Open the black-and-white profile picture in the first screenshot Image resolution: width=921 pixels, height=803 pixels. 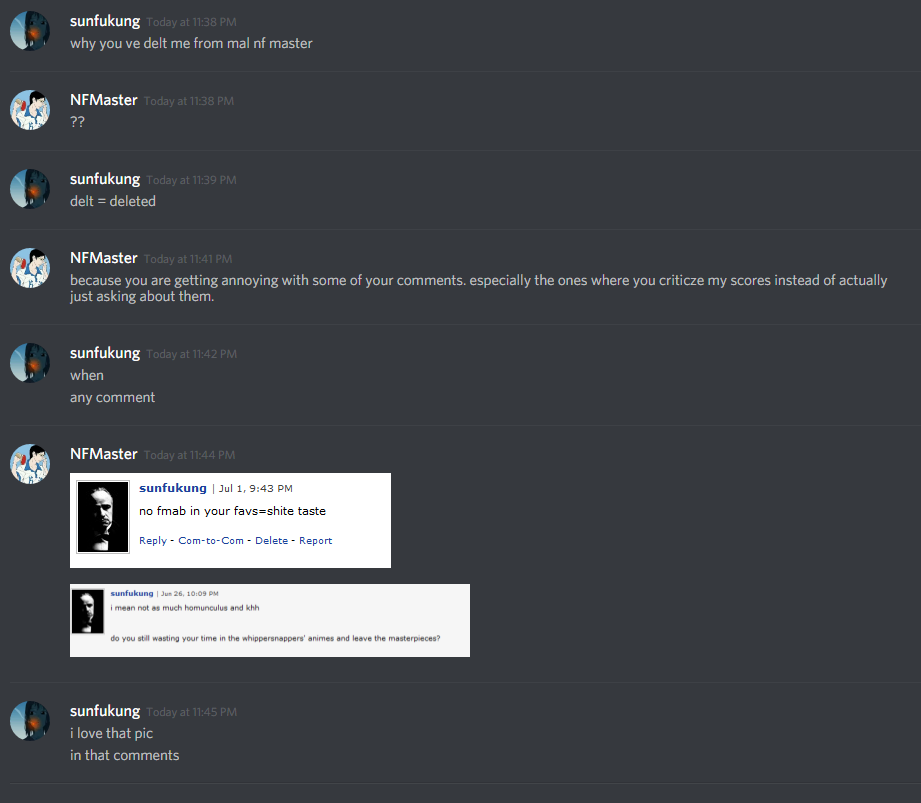pyautogui.click(x=103, y=517)
